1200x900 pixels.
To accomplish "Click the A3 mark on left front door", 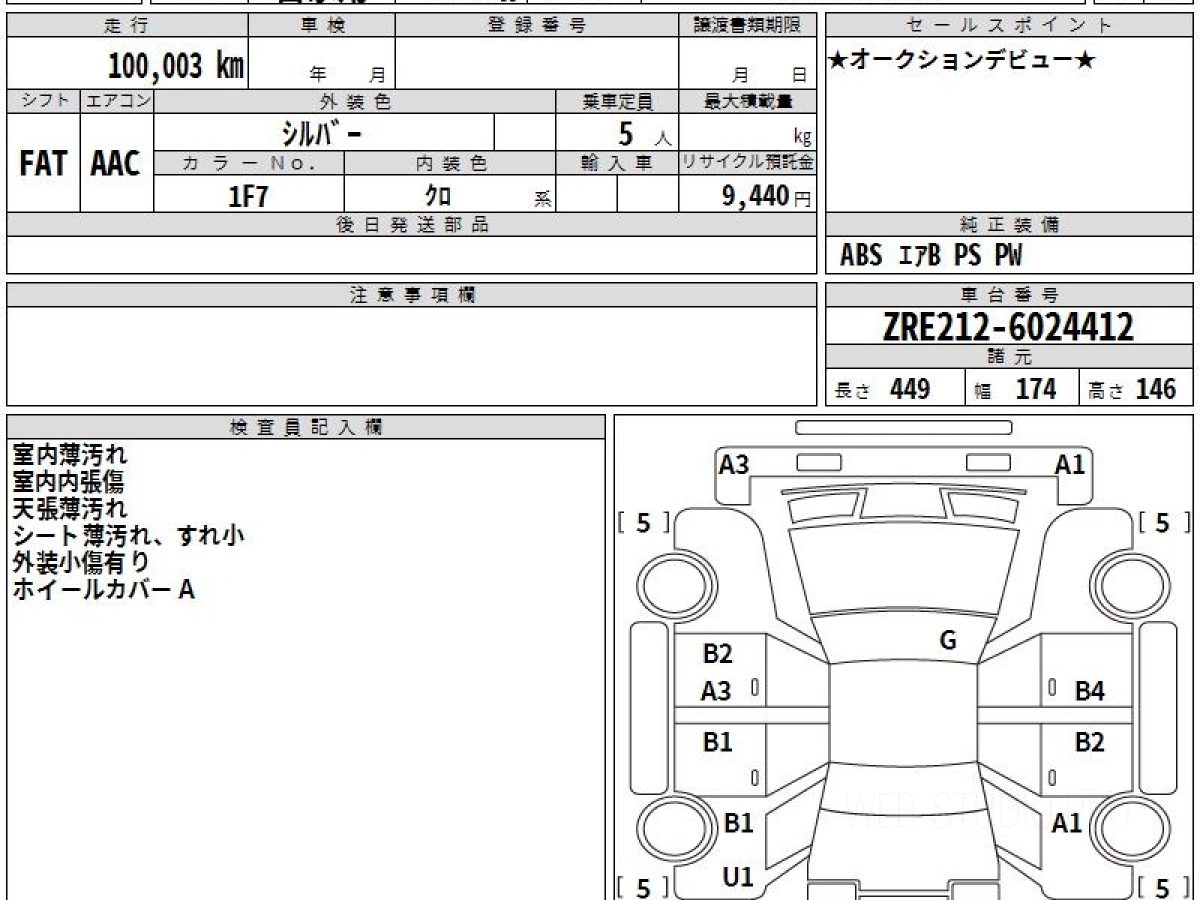I will [x=715, y=691].
